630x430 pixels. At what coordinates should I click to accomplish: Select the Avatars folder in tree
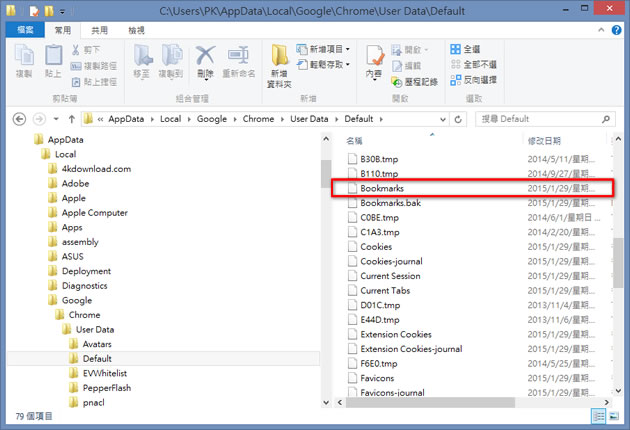point(98,344)
